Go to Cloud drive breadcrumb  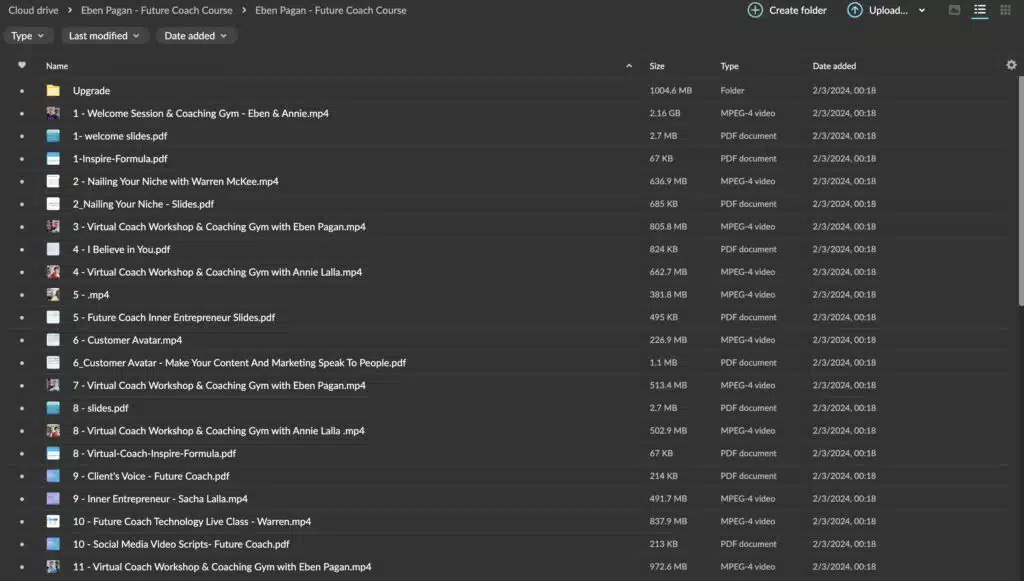coord(33,10)
